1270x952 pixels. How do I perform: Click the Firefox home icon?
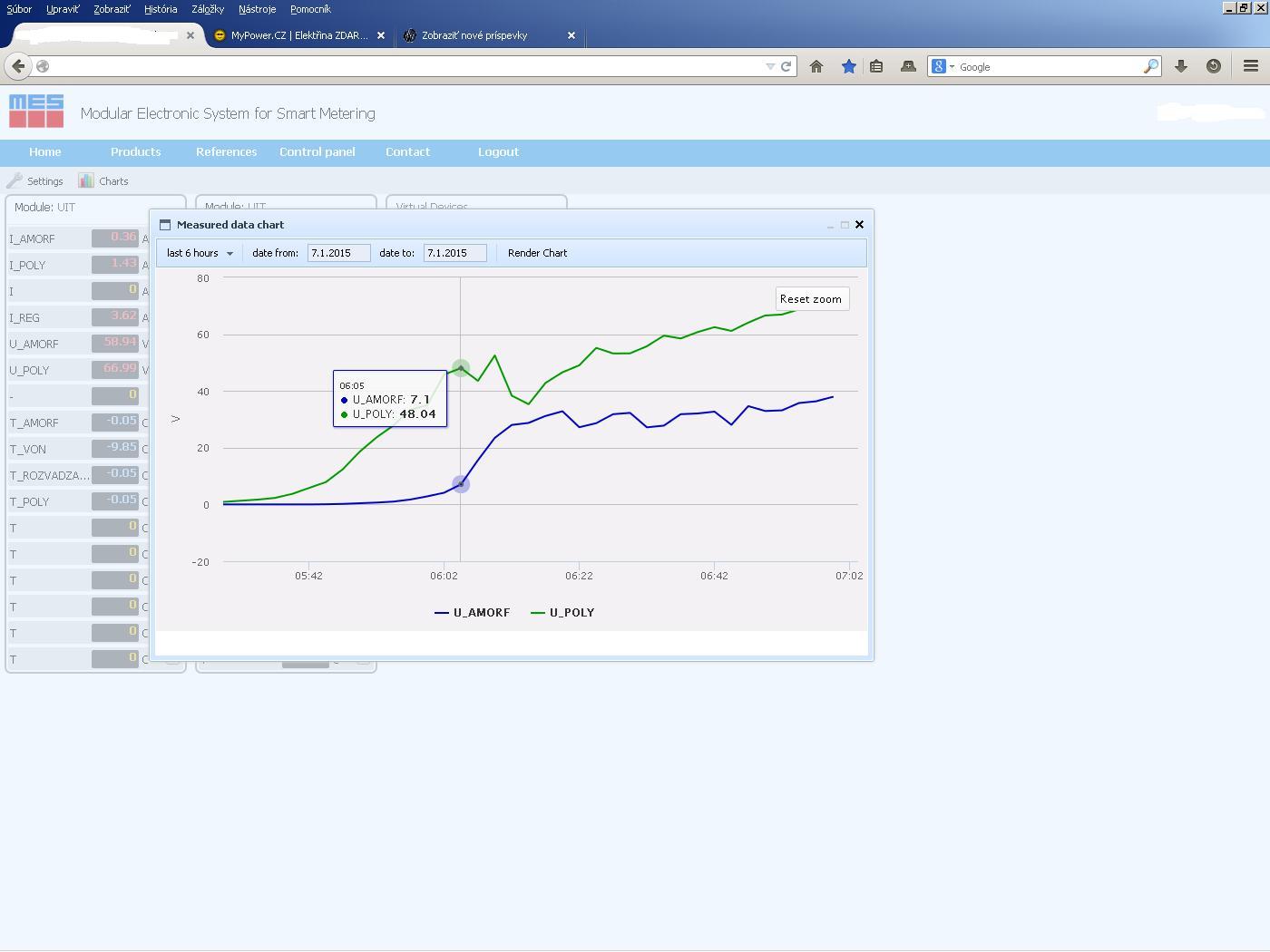(816, 66)
